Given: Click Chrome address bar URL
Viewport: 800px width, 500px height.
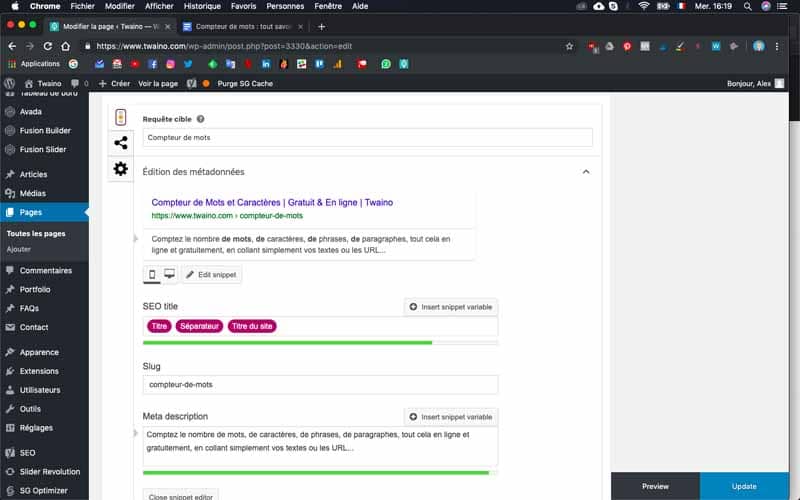Looking at the screenshot, I should pyautogui.click(x=224, y=46).
